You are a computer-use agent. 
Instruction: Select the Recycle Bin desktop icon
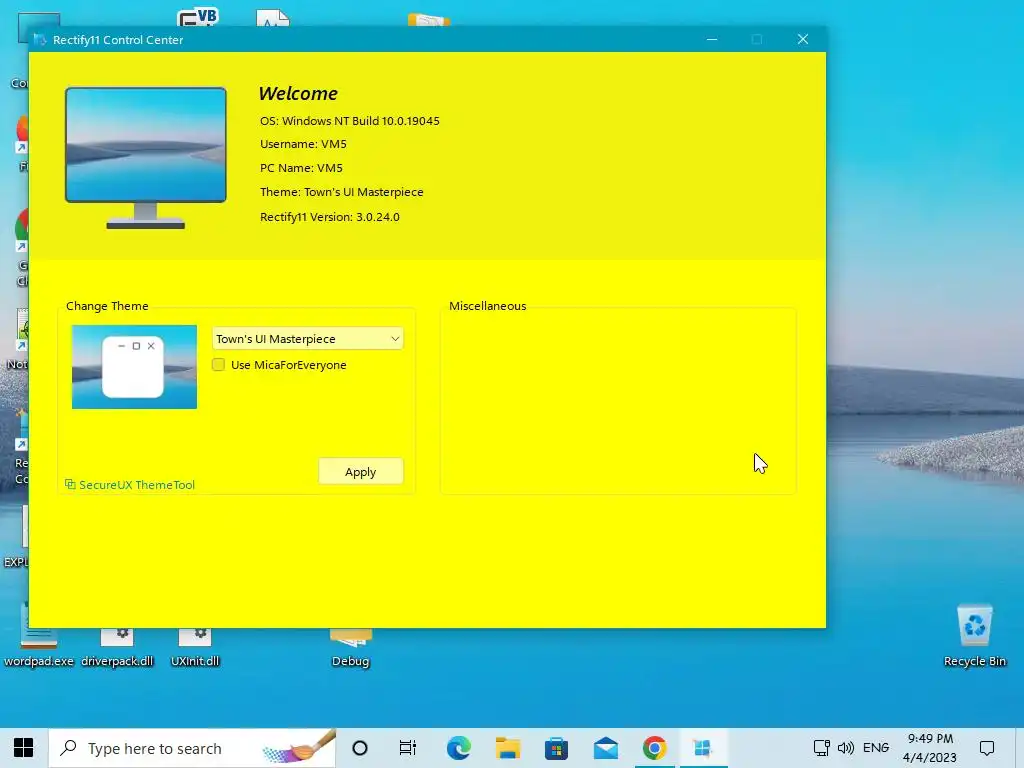(x=974, y=635)
